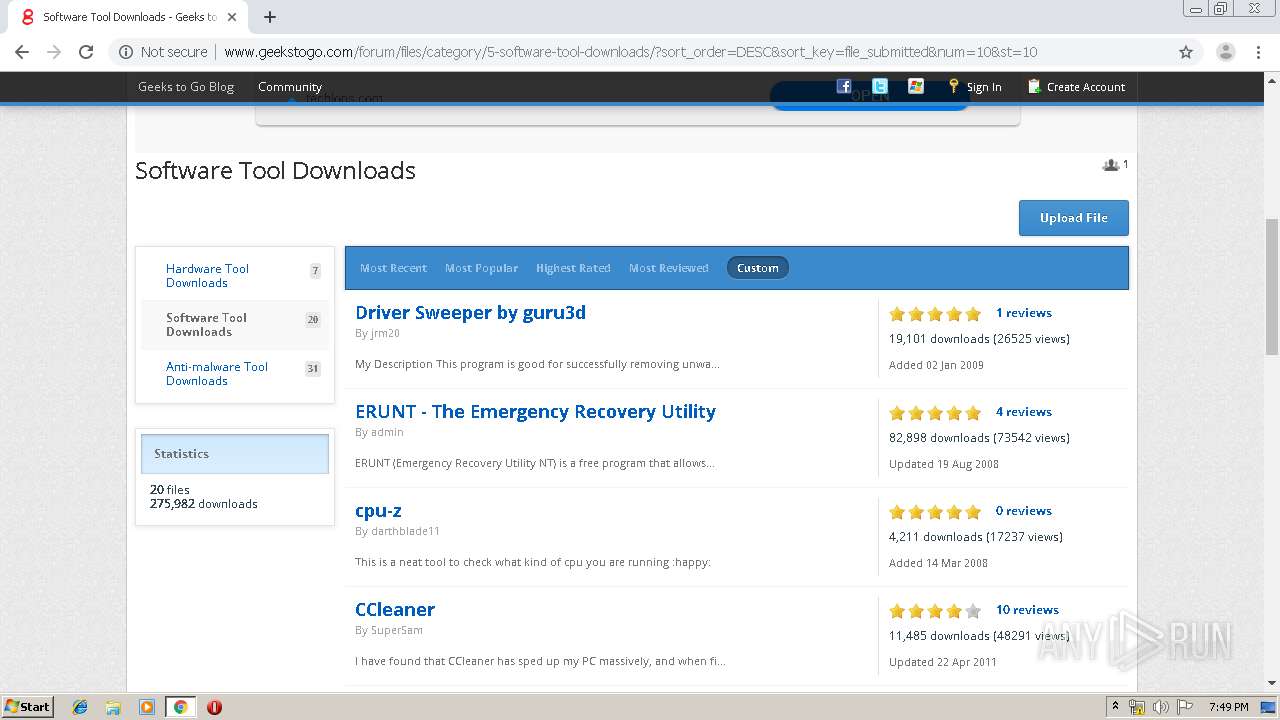View the 0 reviews link for cpu-z
The height and width of the screenshot is (720, 1280).
coord(1023,511)
